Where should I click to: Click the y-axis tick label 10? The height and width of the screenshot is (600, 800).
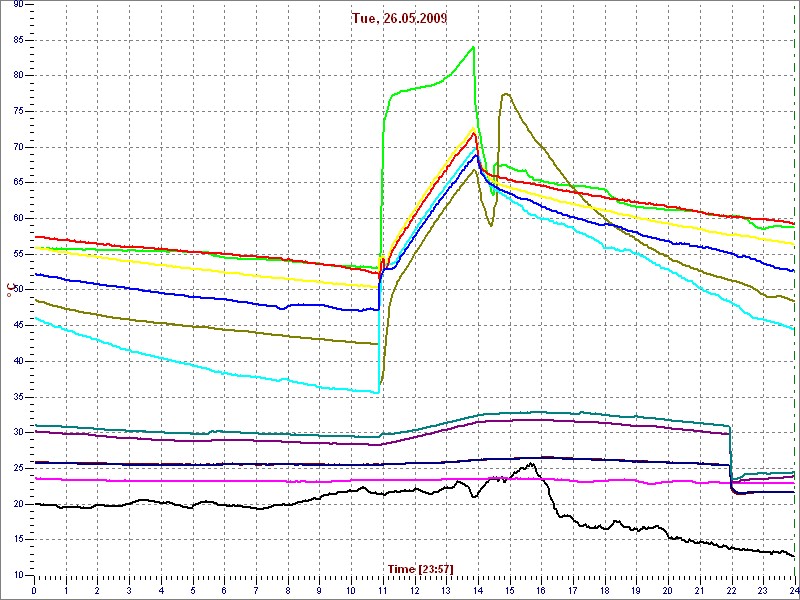click(x=18, y=575)
